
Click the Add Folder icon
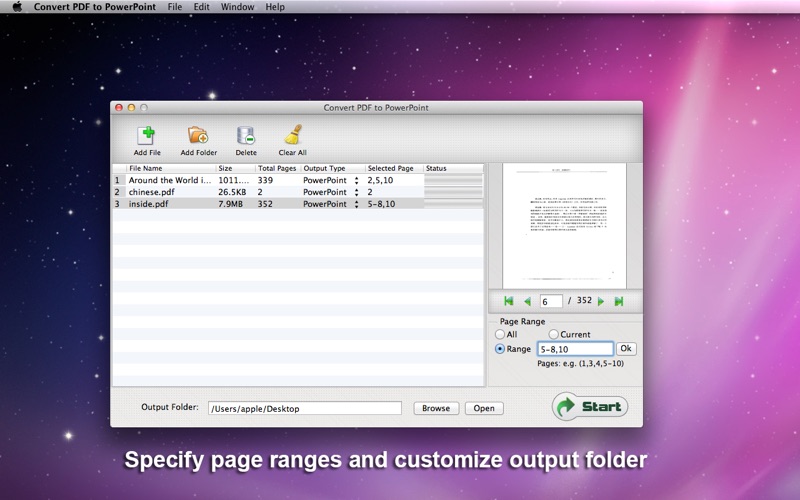point(198,136)
